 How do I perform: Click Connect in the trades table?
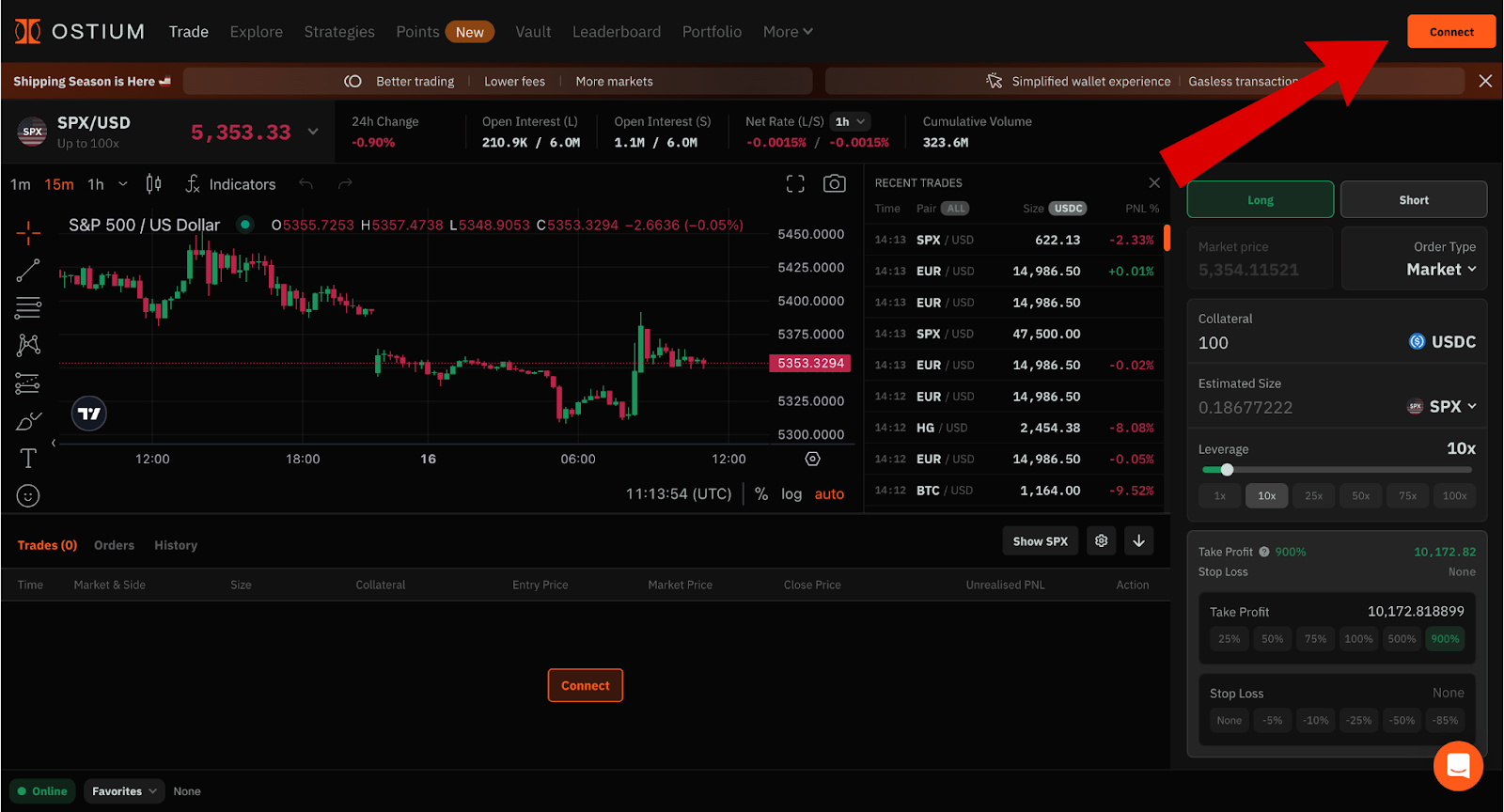tap(586, 685)
